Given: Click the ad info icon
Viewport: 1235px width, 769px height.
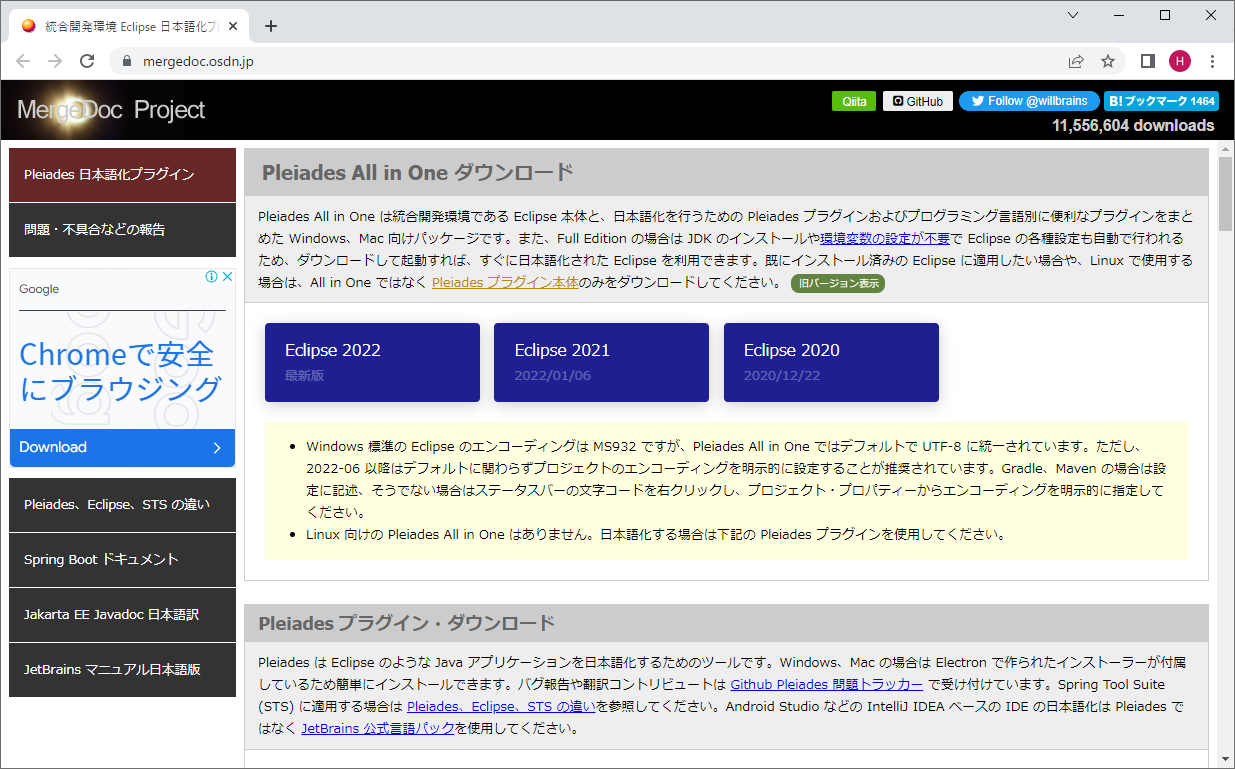Looking at the screenshot, I should click(x=211, y=277).
